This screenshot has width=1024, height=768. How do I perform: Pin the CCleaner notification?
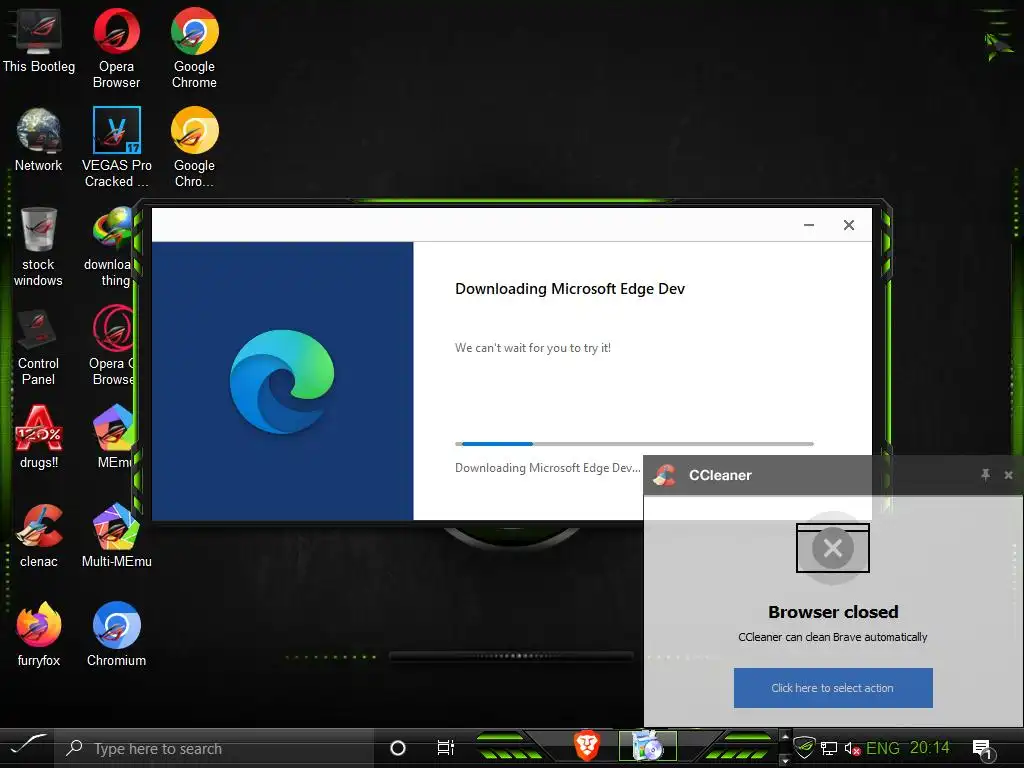pos(985,475)
